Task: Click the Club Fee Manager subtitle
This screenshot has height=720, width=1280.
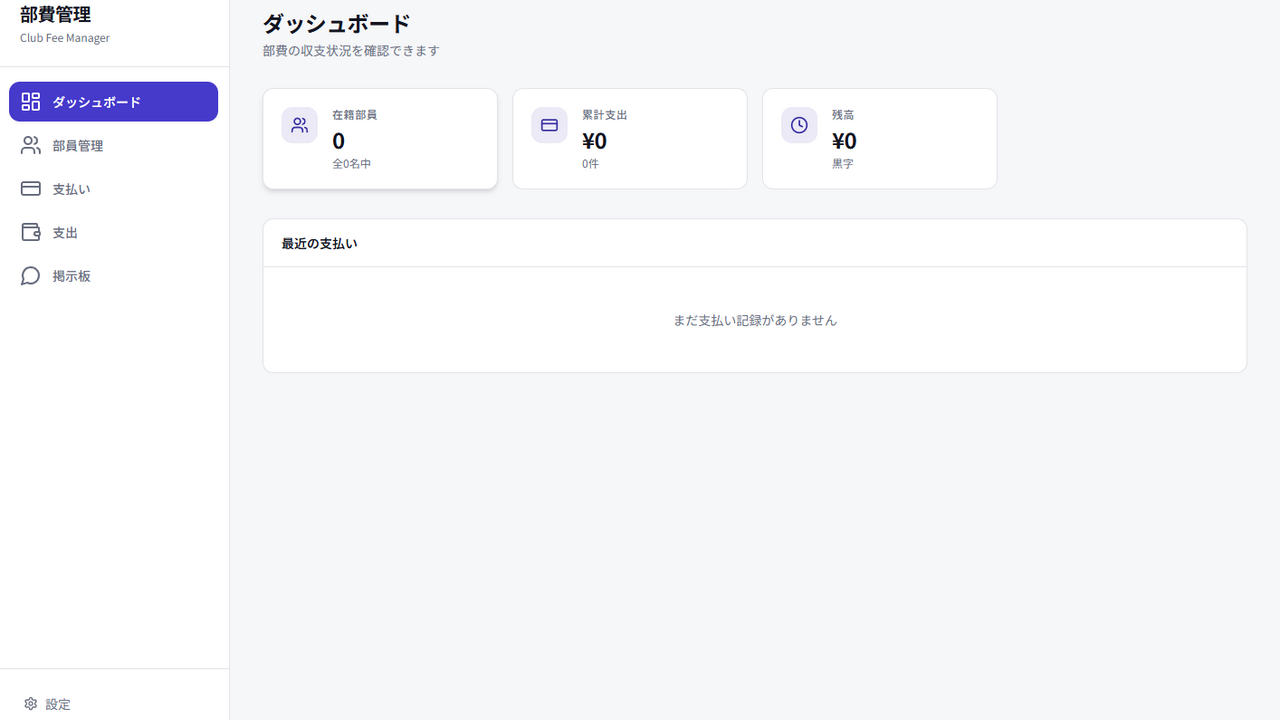Action: 65,38
